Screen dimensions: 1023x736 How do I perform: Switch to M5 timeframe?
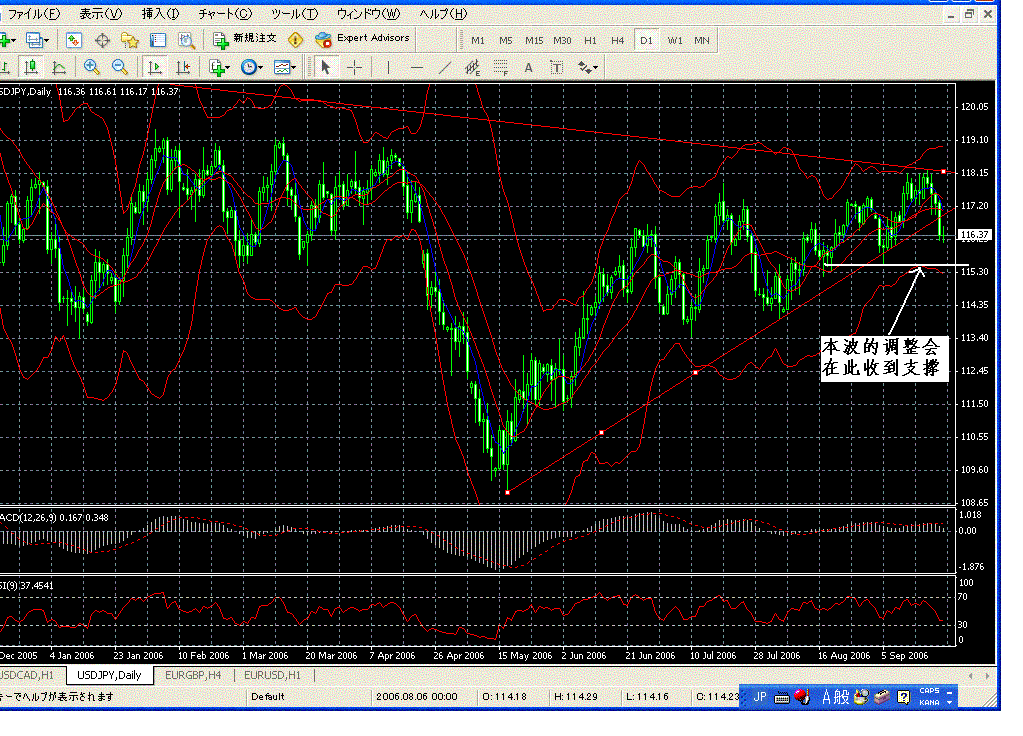pos(506,40)
